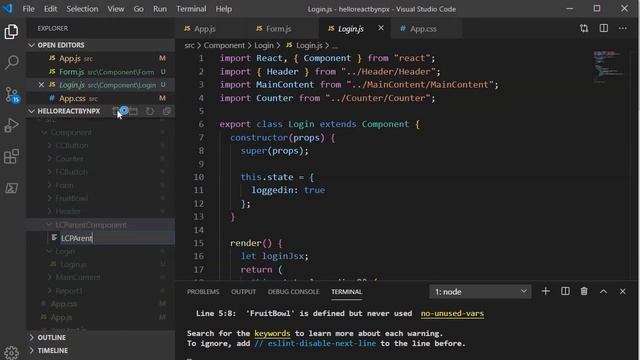Image resolution: width=640 pixels, height=360 pixels.
Task: Click the Login folder breadcrumb
Action: pyautogui.click(x=264, y=45)
